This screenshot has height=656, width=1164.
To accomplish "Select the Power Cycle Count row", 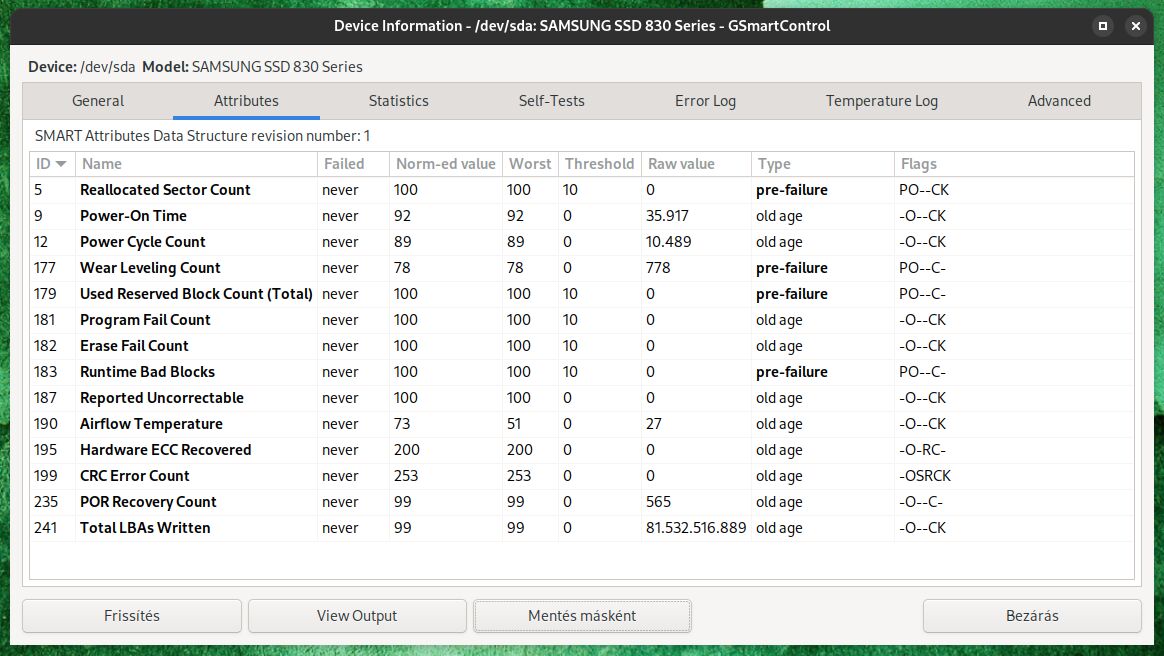I will click(582, 242).
